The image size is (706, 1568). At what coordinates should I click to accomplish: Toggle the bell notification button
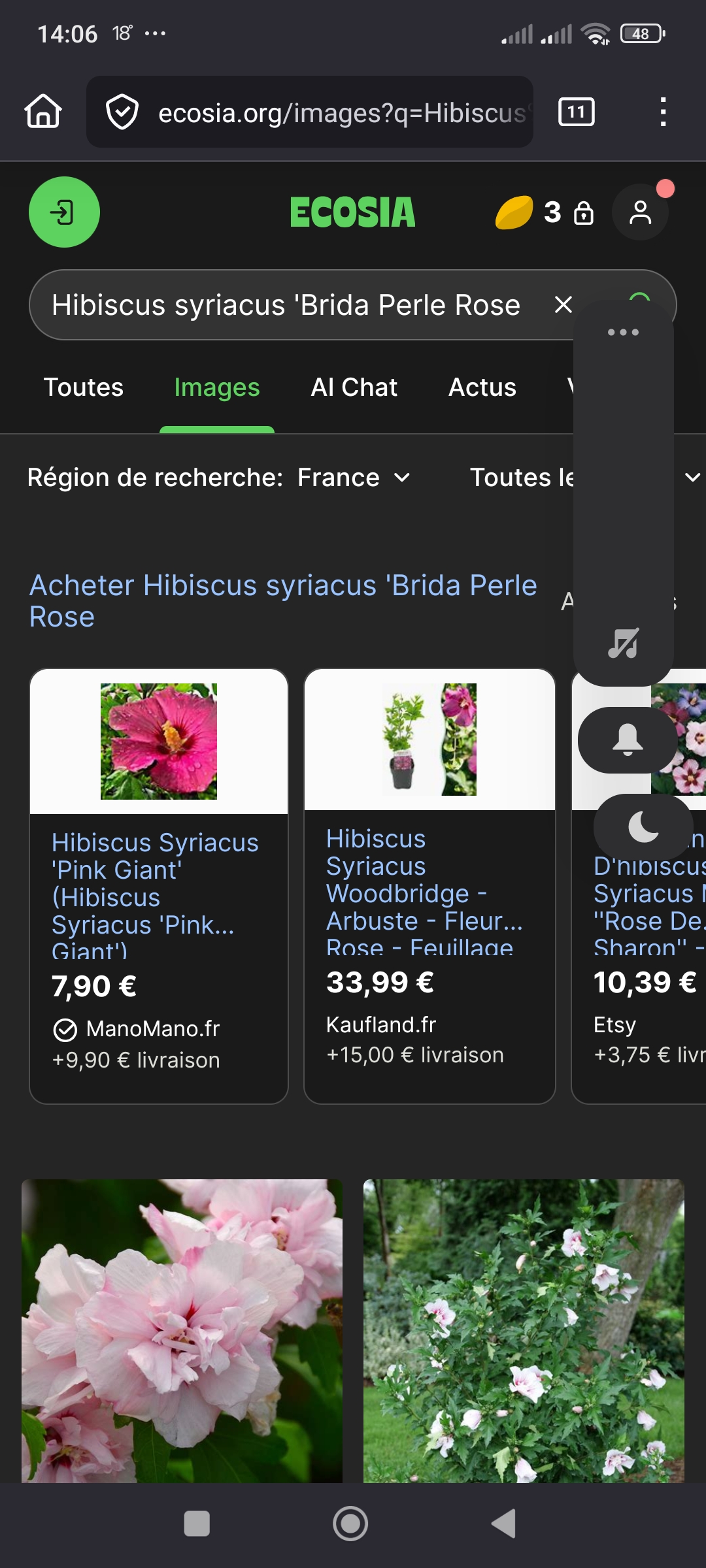[x=628, y=740]
